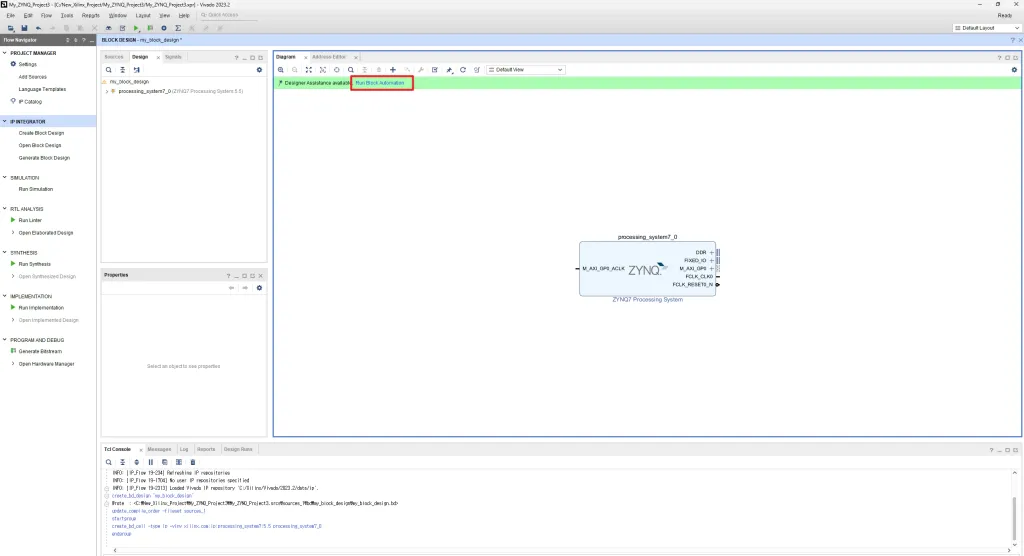Open Design panel settings gear
This screenshot has width=1024, height=556.
[259, 70]
